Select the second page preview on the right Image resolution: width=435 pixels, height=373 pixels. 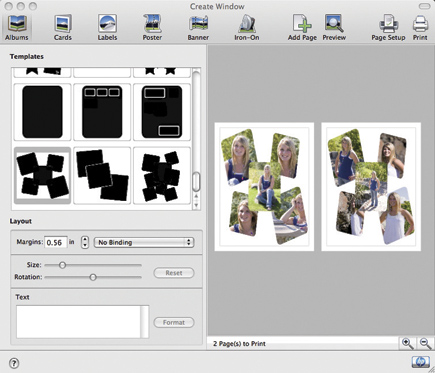[371, 187]
